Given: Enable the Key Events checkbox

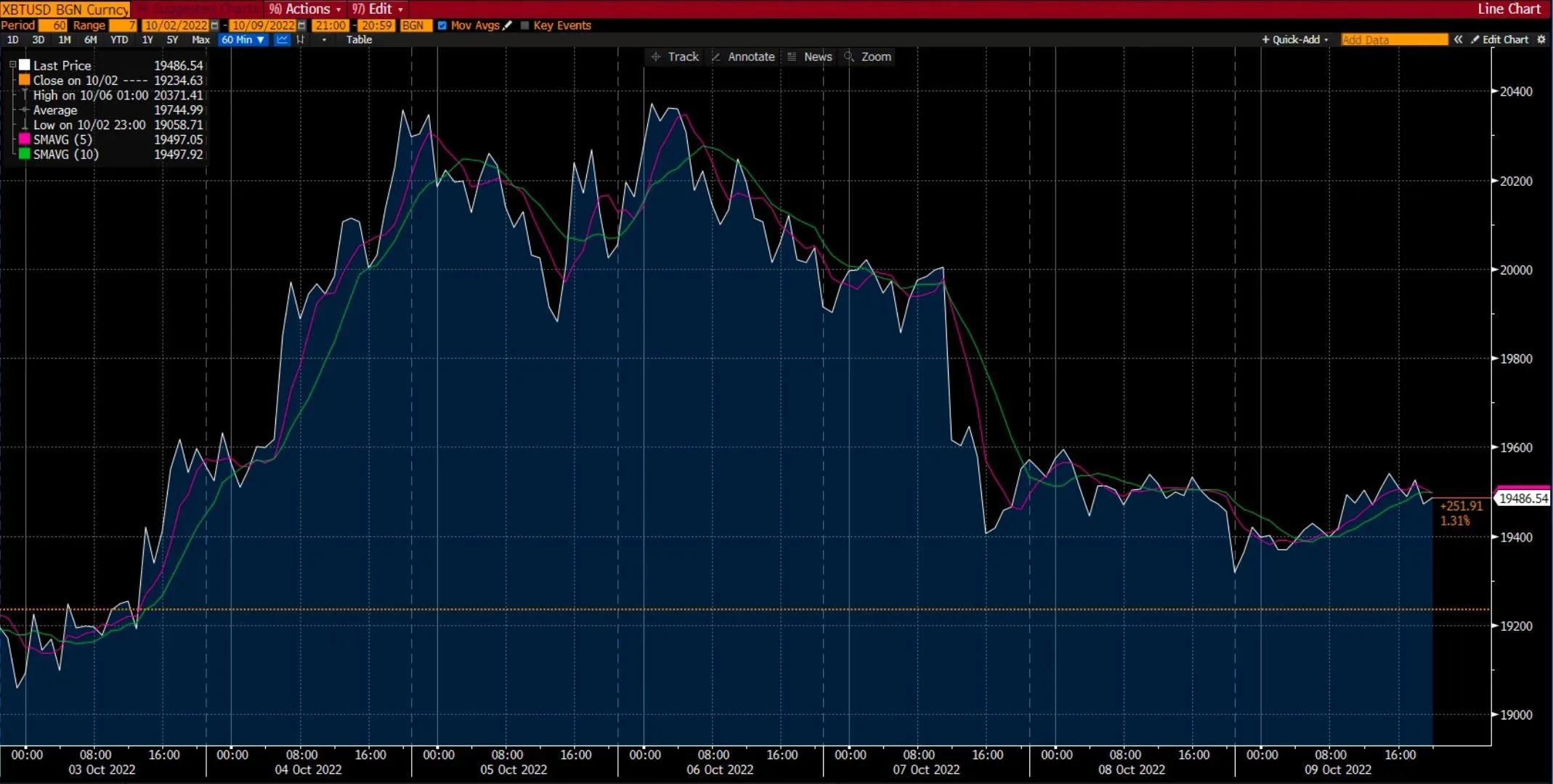Looking at the screenshot, I should (x=524, y=25).
